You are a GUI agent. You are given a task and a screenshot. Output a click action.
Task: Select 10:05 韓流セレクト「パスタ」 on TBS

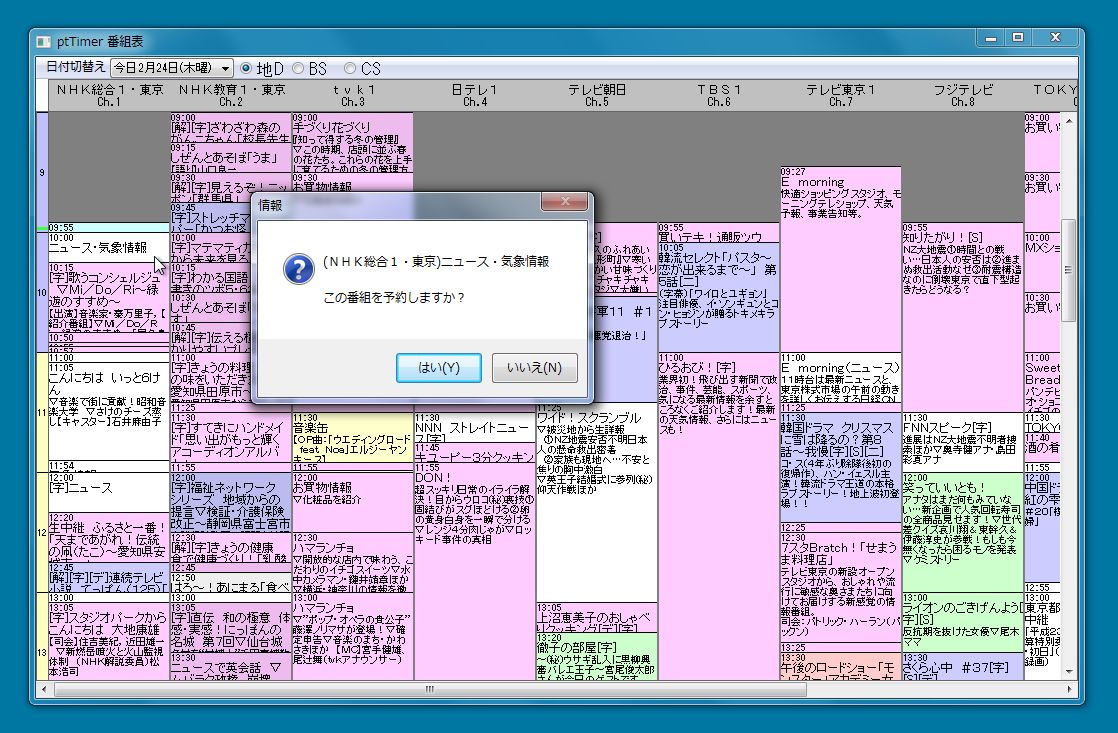(718, 297)
